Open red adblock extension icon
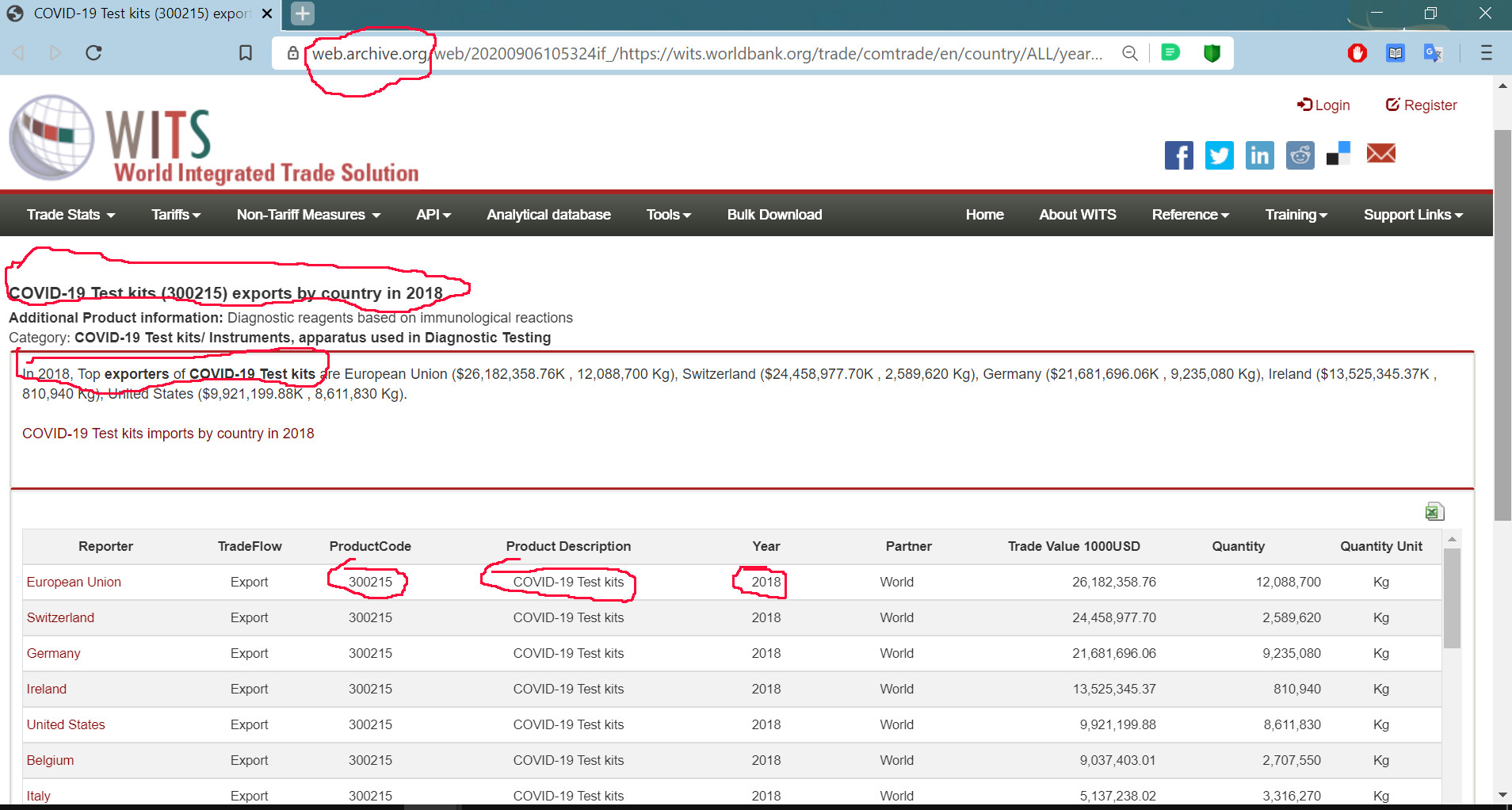Image resolution: width=1512 pixels, height=810 pixels. pos(1357,53)
